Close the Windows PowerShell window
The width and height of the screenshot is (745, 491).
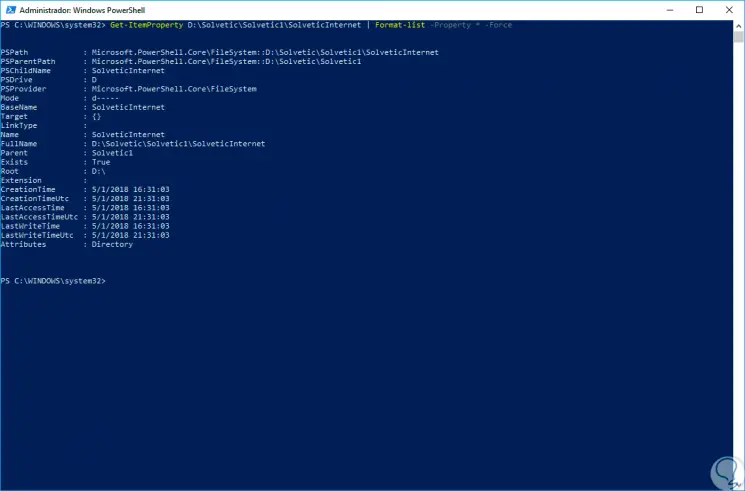727,8
